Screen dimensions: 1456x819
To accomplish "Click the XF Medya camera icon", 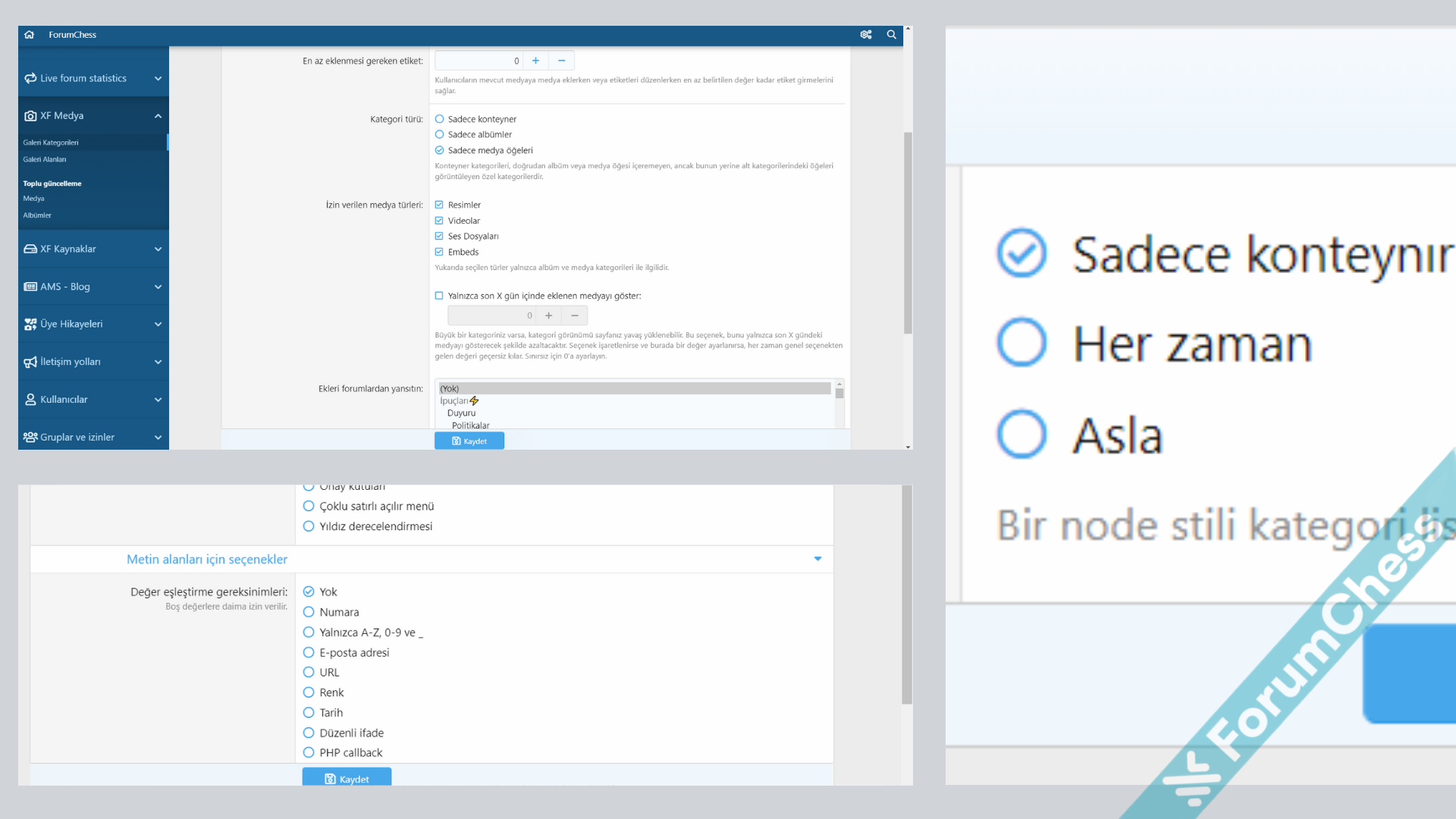I will [x=30, y=116].
